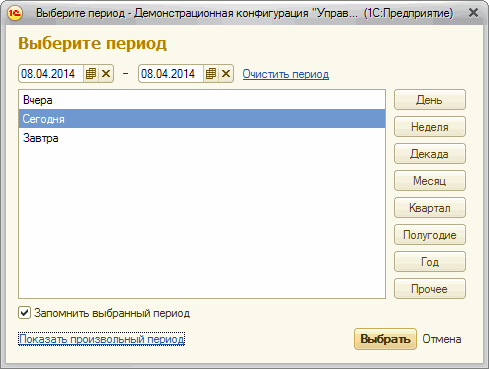Open the 'Прочее' period options
This screenshot has width=489, height=369.
[x=430, y=289]
